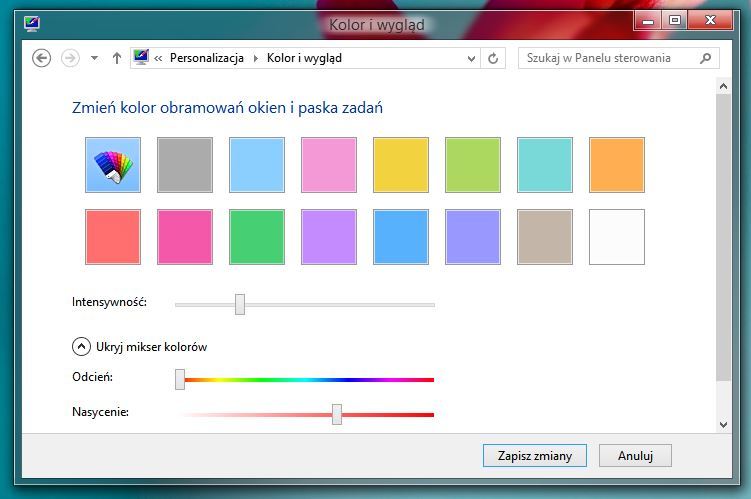Maximize the Kolor i wygląd window
Viewport: 751px width, 499px height.
(x=675, y=21)
